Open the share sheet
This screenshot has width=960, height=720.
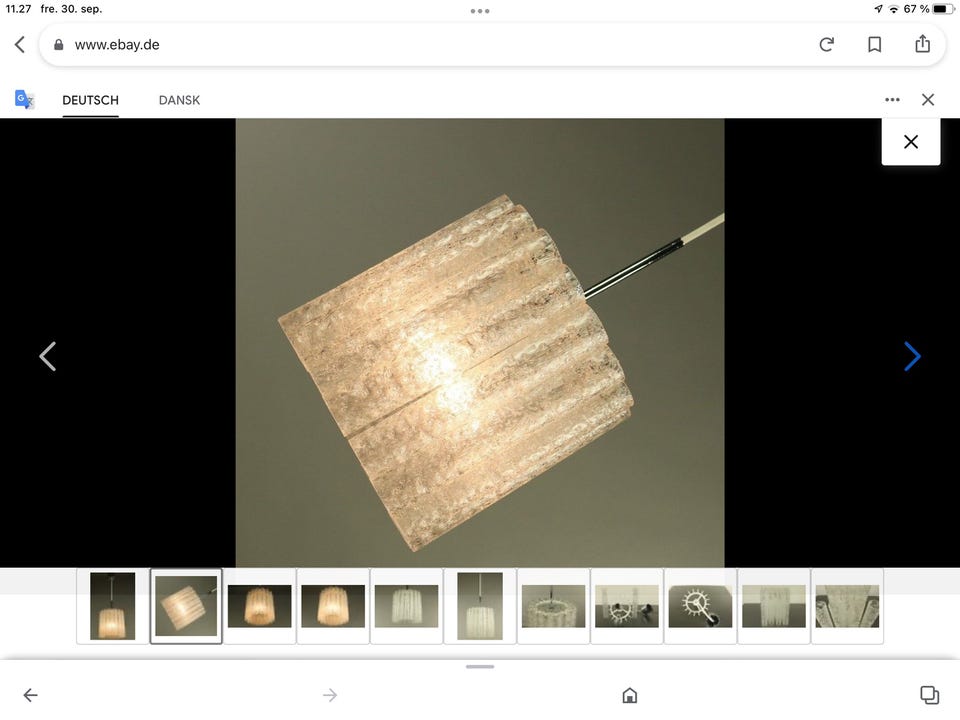click(922, 45)
